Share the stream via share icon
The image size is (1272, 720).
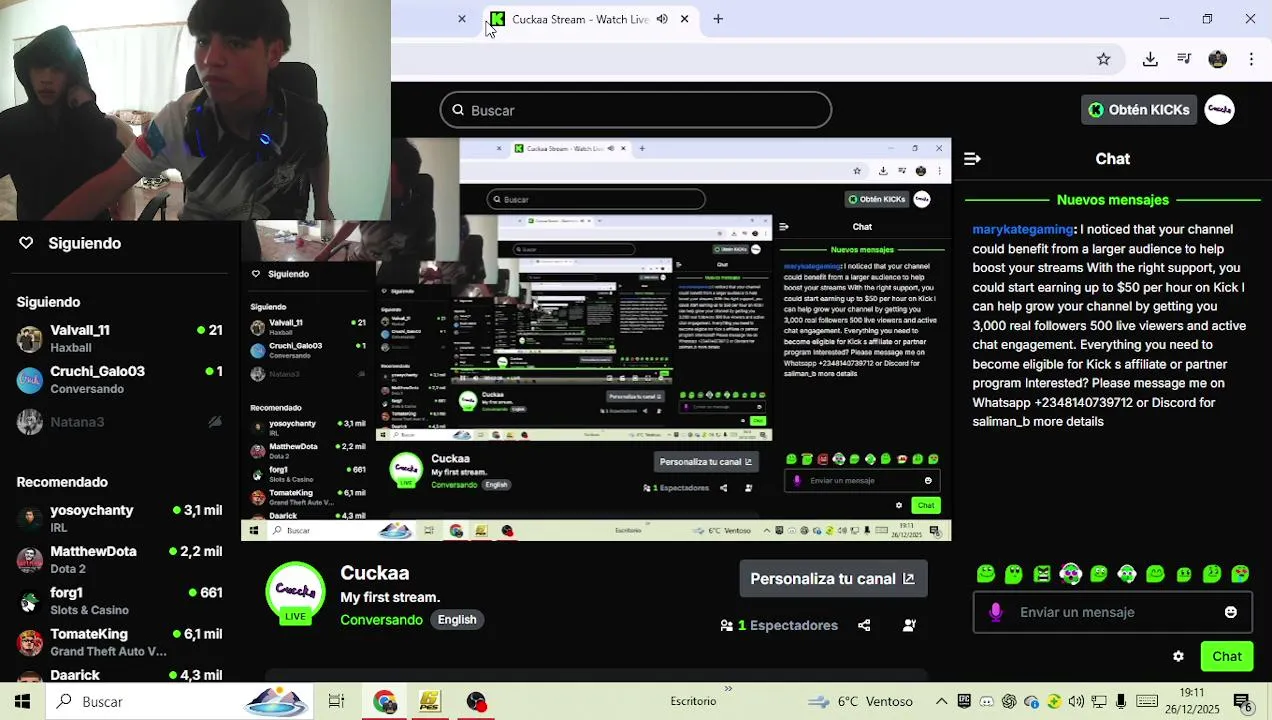tap(864, 625)
